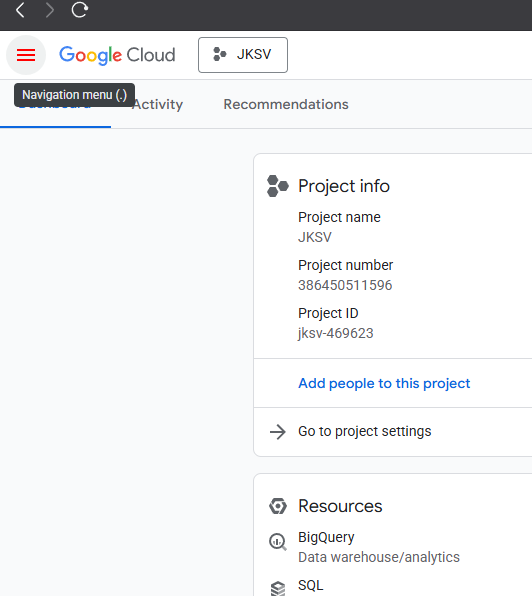Click the SQL stack icon

tap(278, 588)
